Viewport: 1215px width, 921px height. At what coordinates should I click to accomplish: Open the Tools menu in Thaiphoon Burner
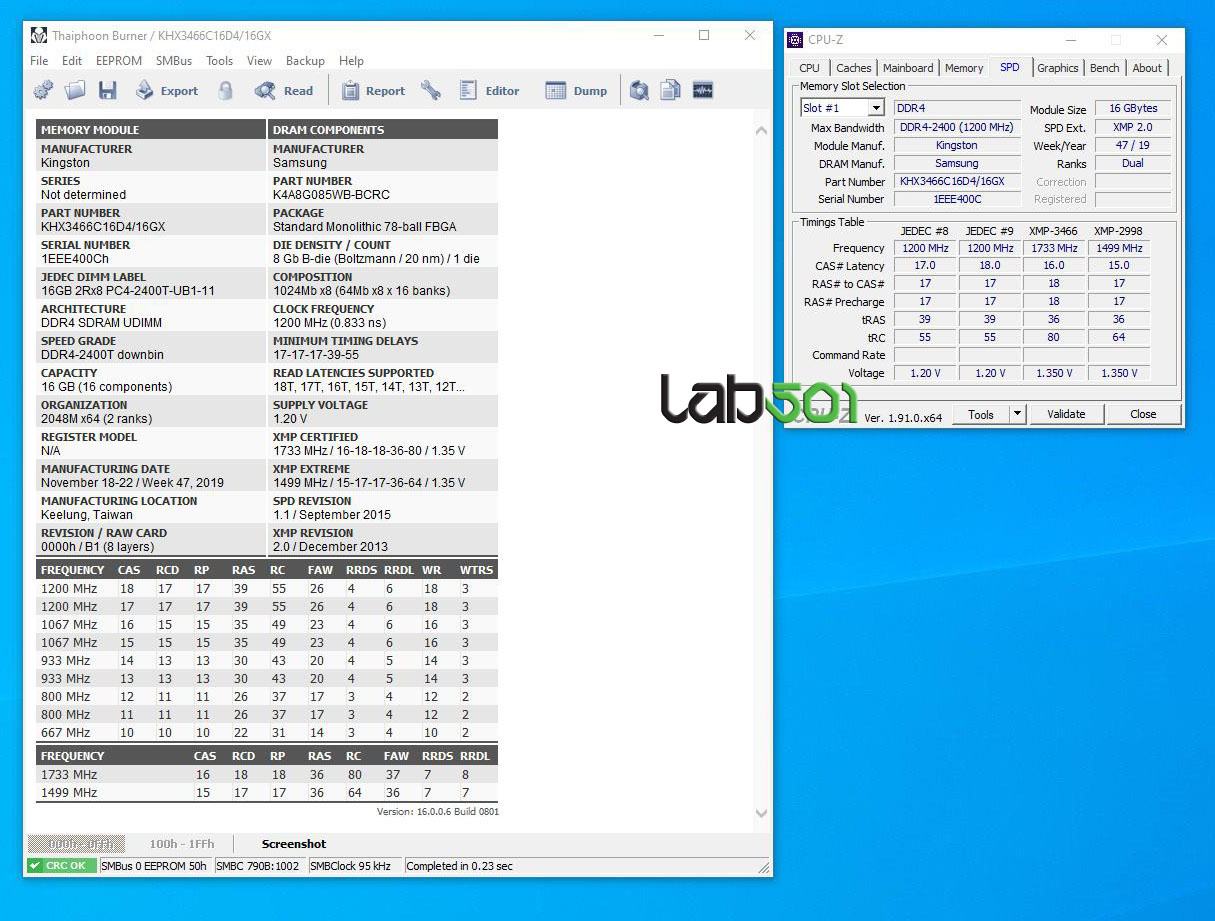[220, 61]
